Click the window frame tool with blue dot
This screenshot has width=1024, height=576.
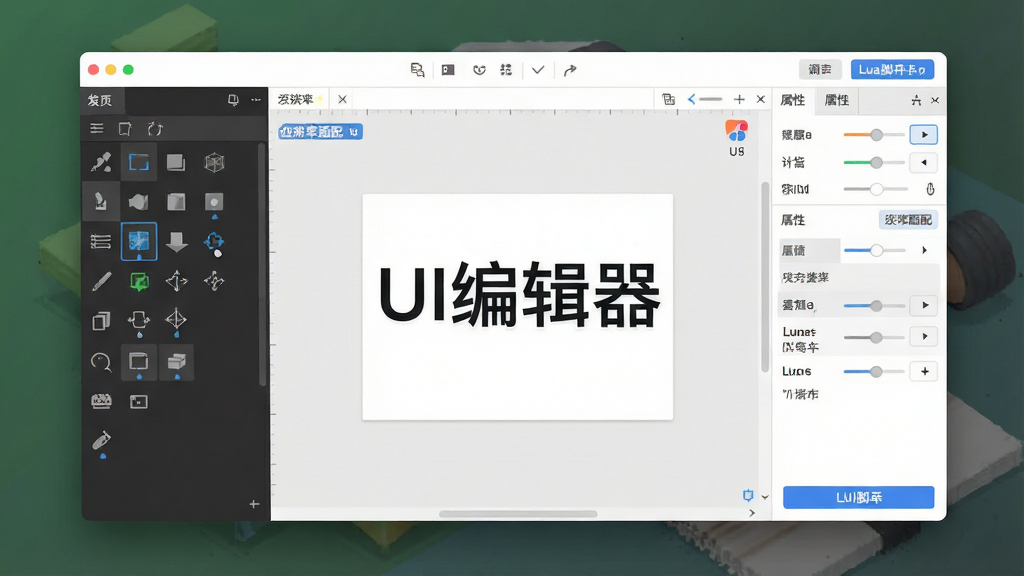(138, 361)
